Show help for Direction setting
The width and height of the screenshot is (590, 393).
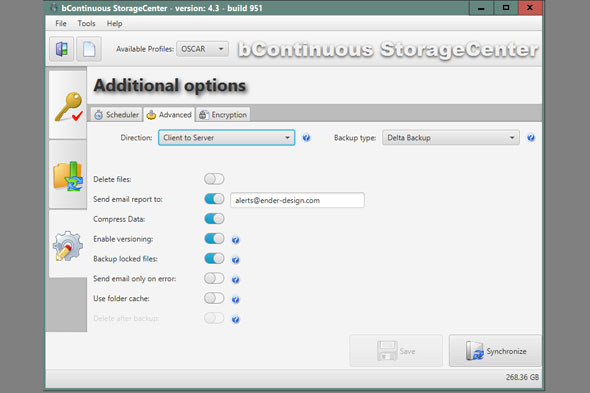pyautogui.click(x=306, y=138)
